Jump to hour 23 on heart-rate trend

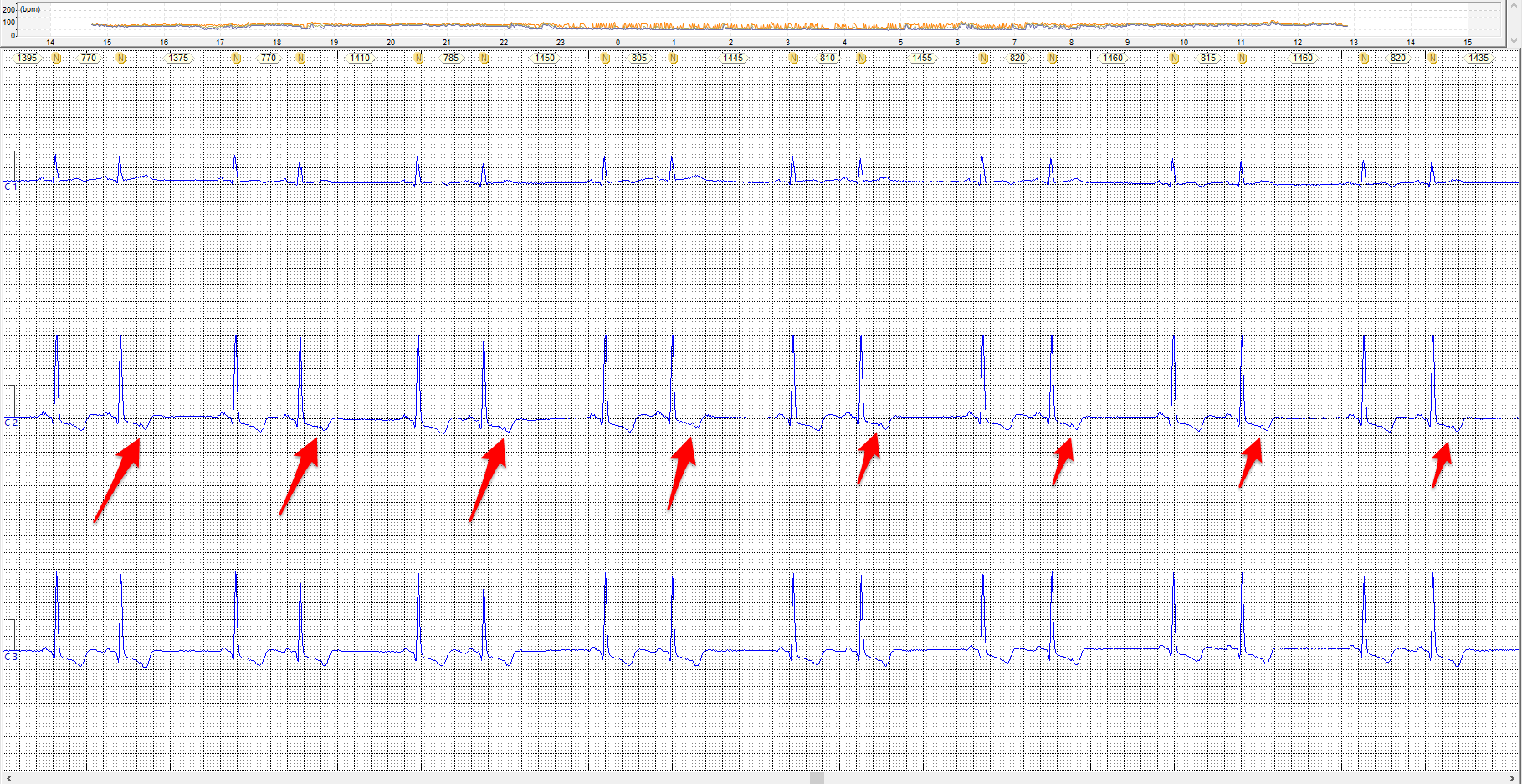(561, 42)
